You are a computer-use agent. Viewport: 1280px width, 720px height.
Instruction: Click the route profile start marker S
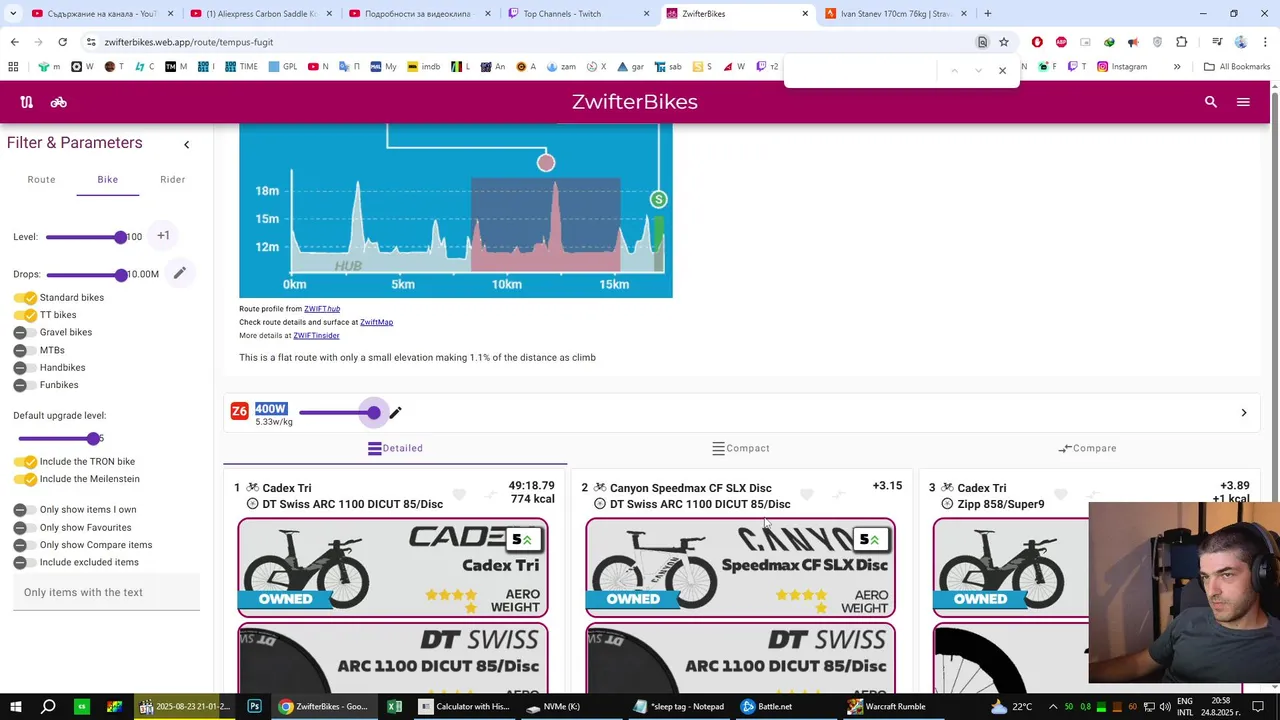point(658,200)
